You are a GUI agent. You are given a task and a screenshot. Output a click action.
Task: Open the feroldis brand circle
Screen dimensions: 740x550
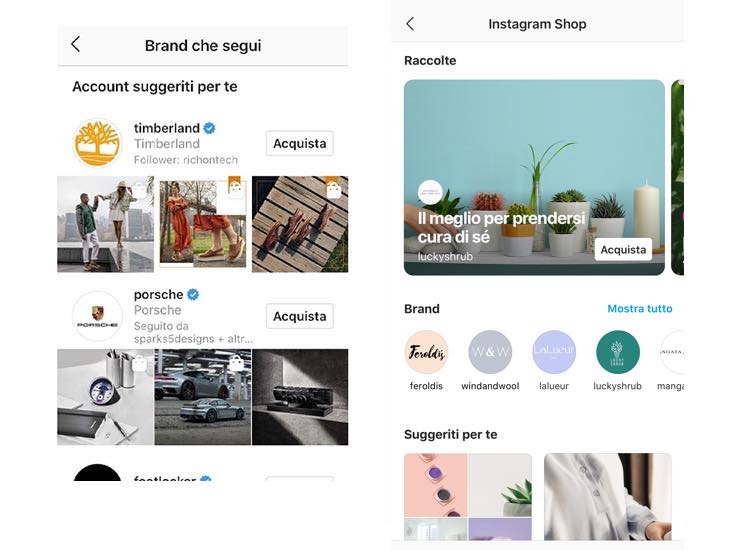pos(426,352)
